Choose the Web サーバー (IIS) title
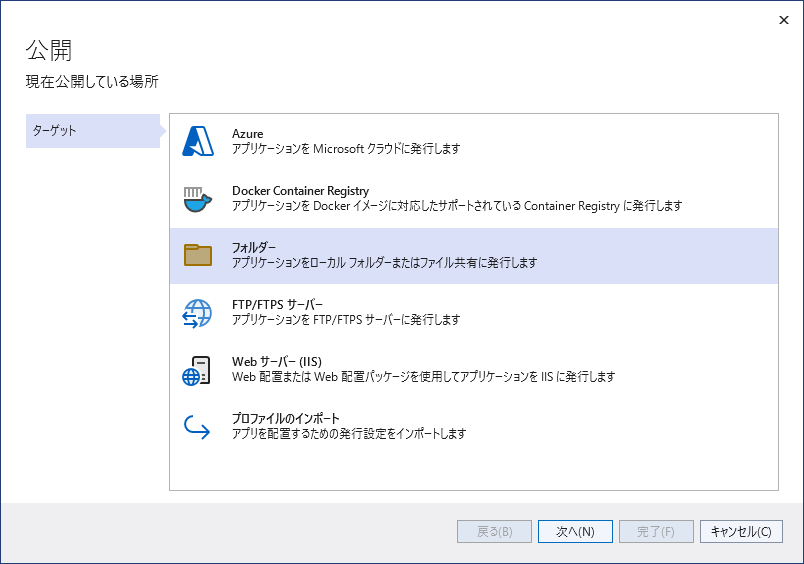The width and height of the screenshot is (804, 564). (x=276, y=362)
